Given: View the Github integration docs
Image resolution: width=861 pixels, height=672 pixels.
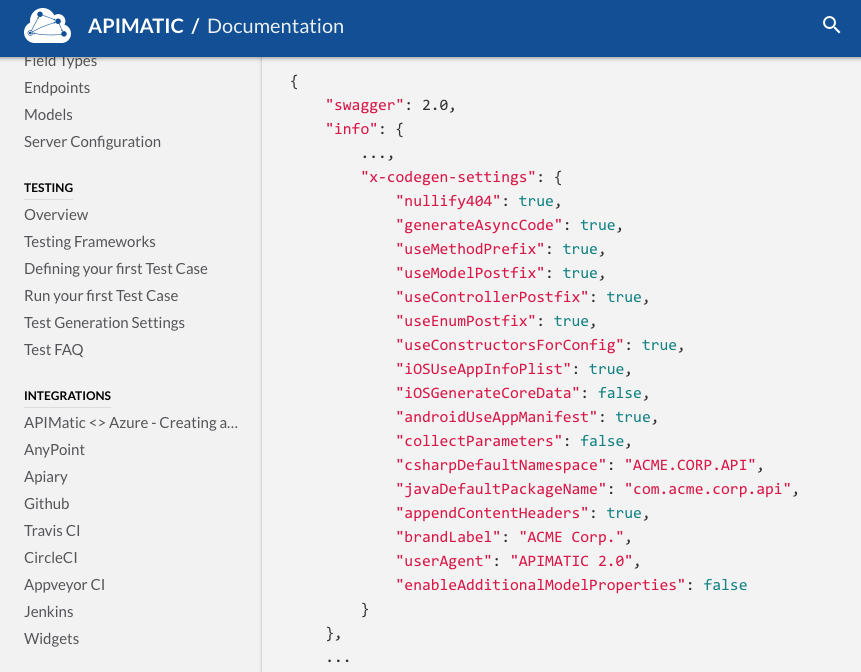Looking at the screenshot, I should [x=46, y=503].
